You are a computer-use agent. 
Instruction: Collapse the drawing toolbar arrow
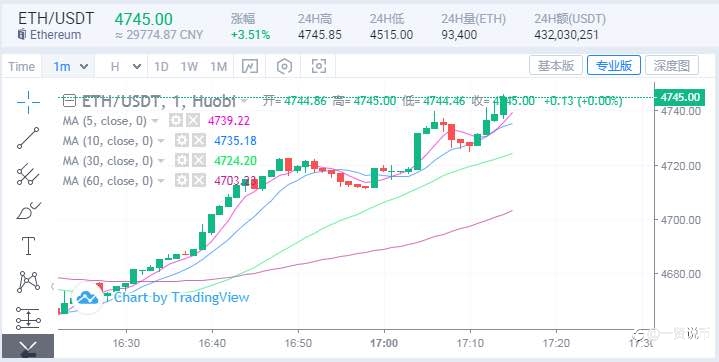[x=28, y=346]
